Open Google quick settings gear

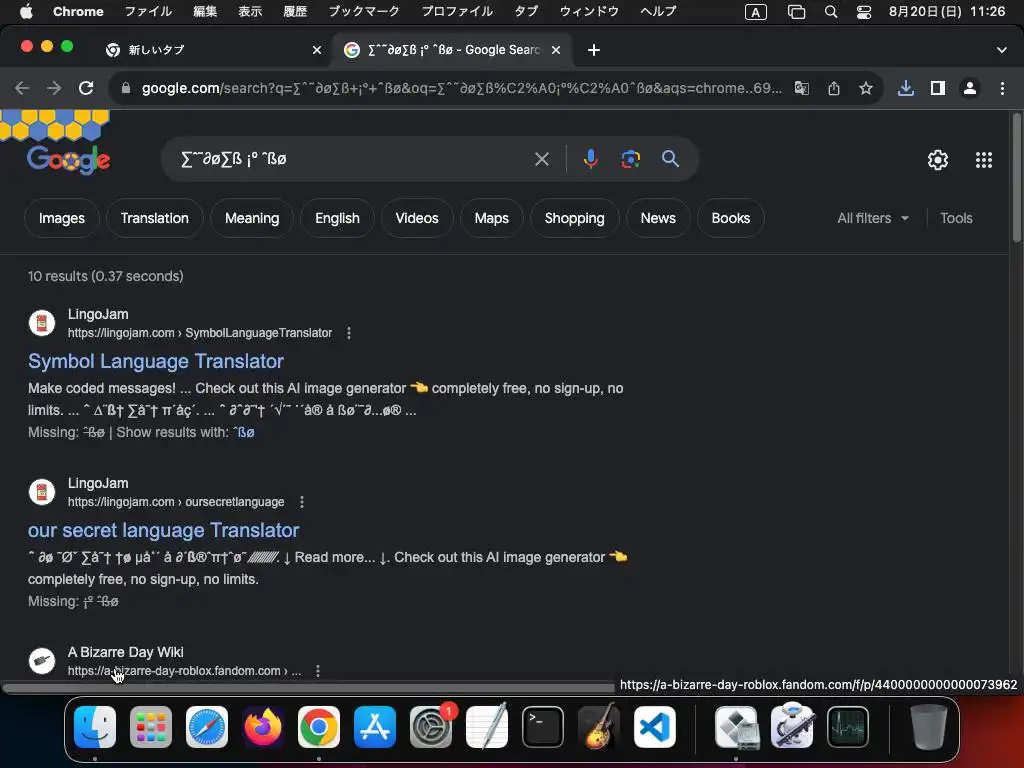[938, 160]
